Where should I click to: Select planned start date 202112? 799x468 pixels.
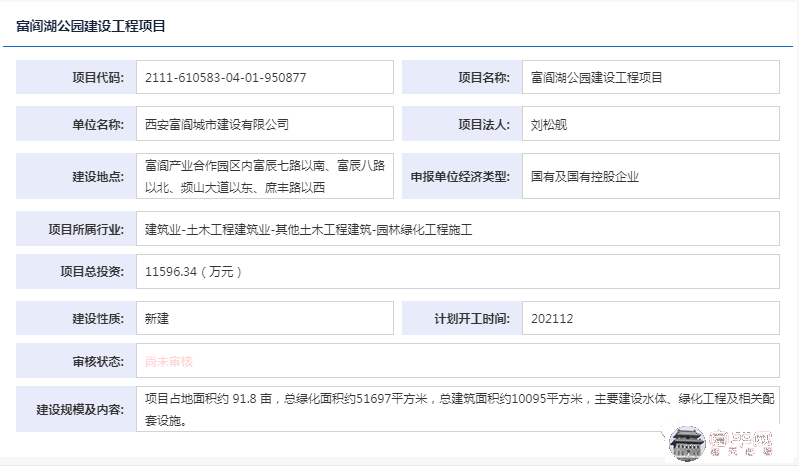[552, 319]
